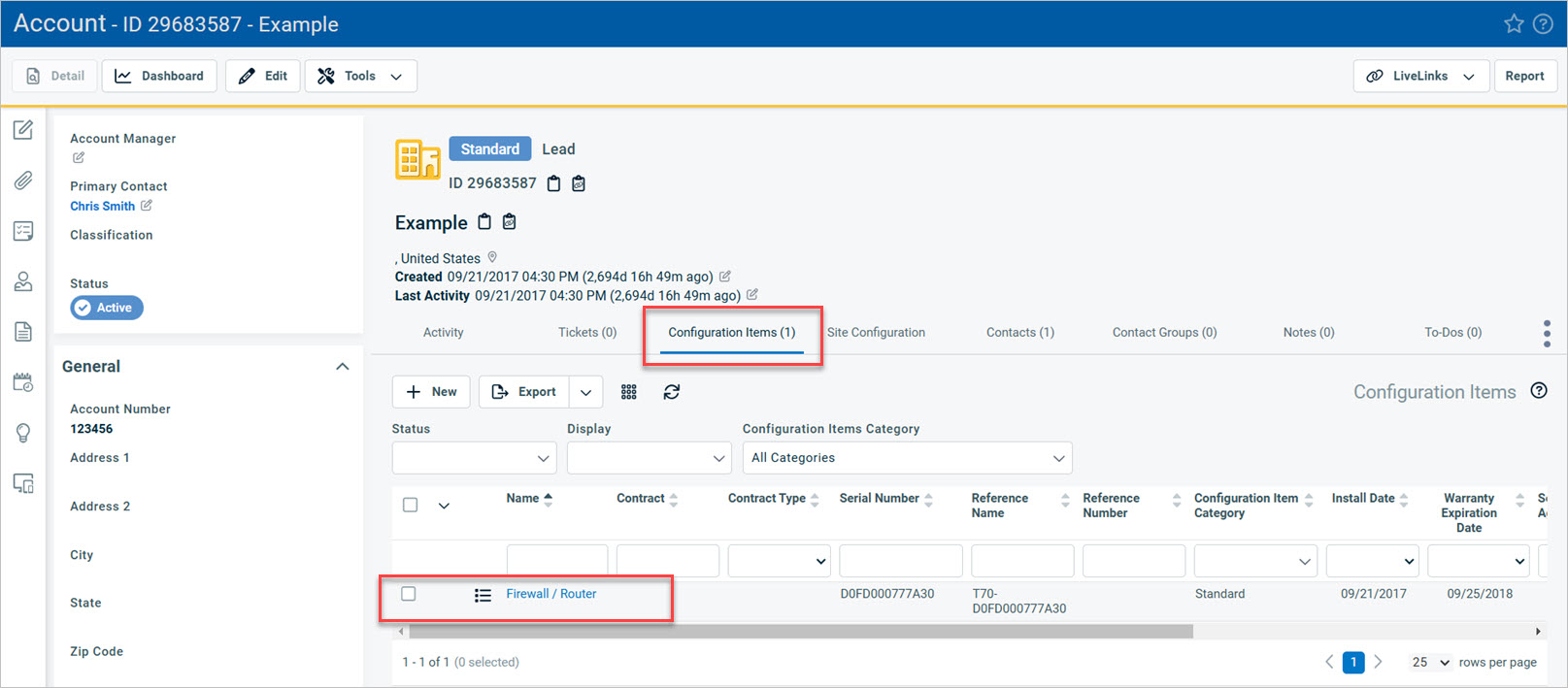
Task: Copy the account ID using clipboard icon
Action: pyautogui.click(x=553, y=183)
